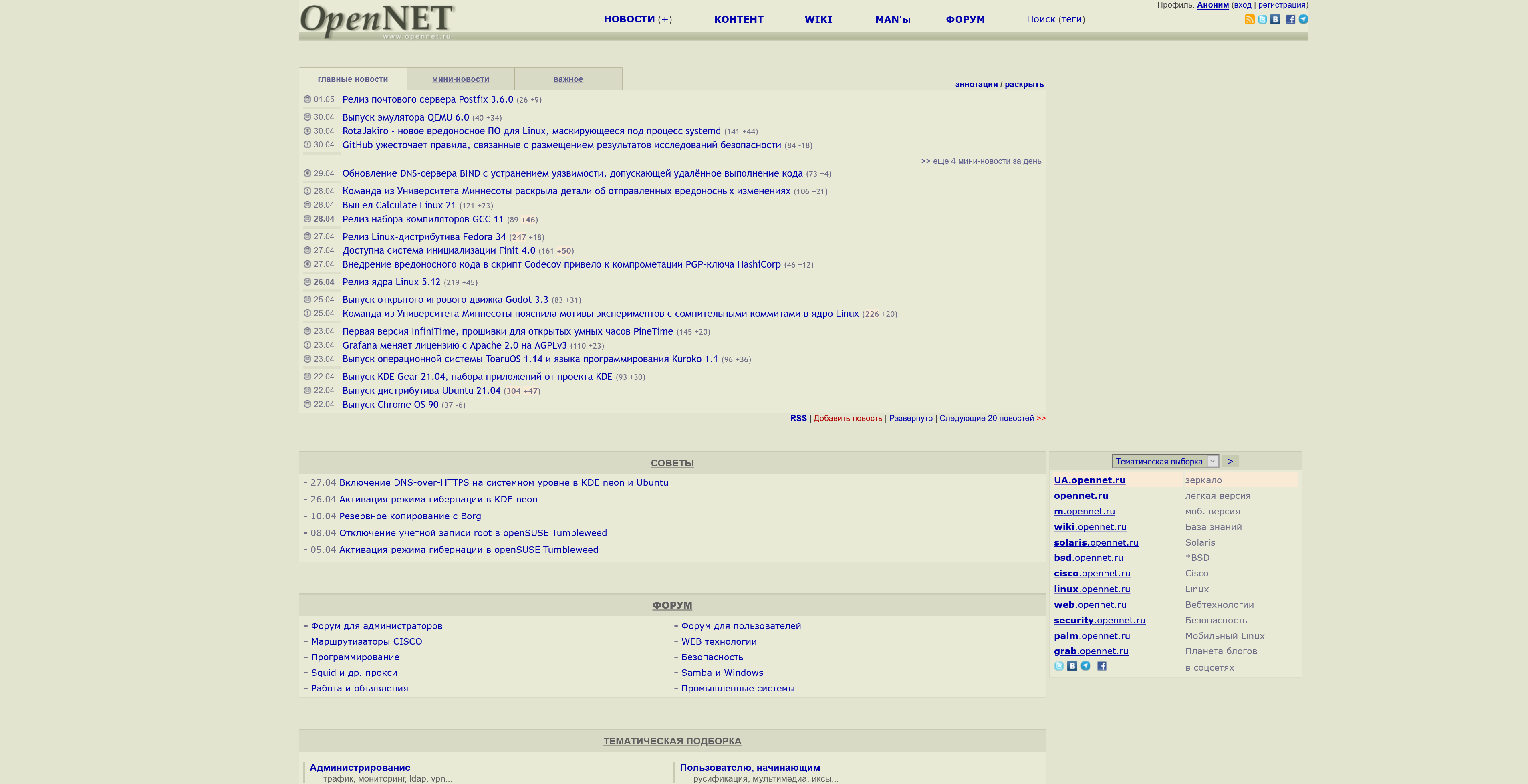Image resolution: width=1528 pixels, height=784 pixels.
Task: Click the 'регистрация' link
Action: 1281,5
